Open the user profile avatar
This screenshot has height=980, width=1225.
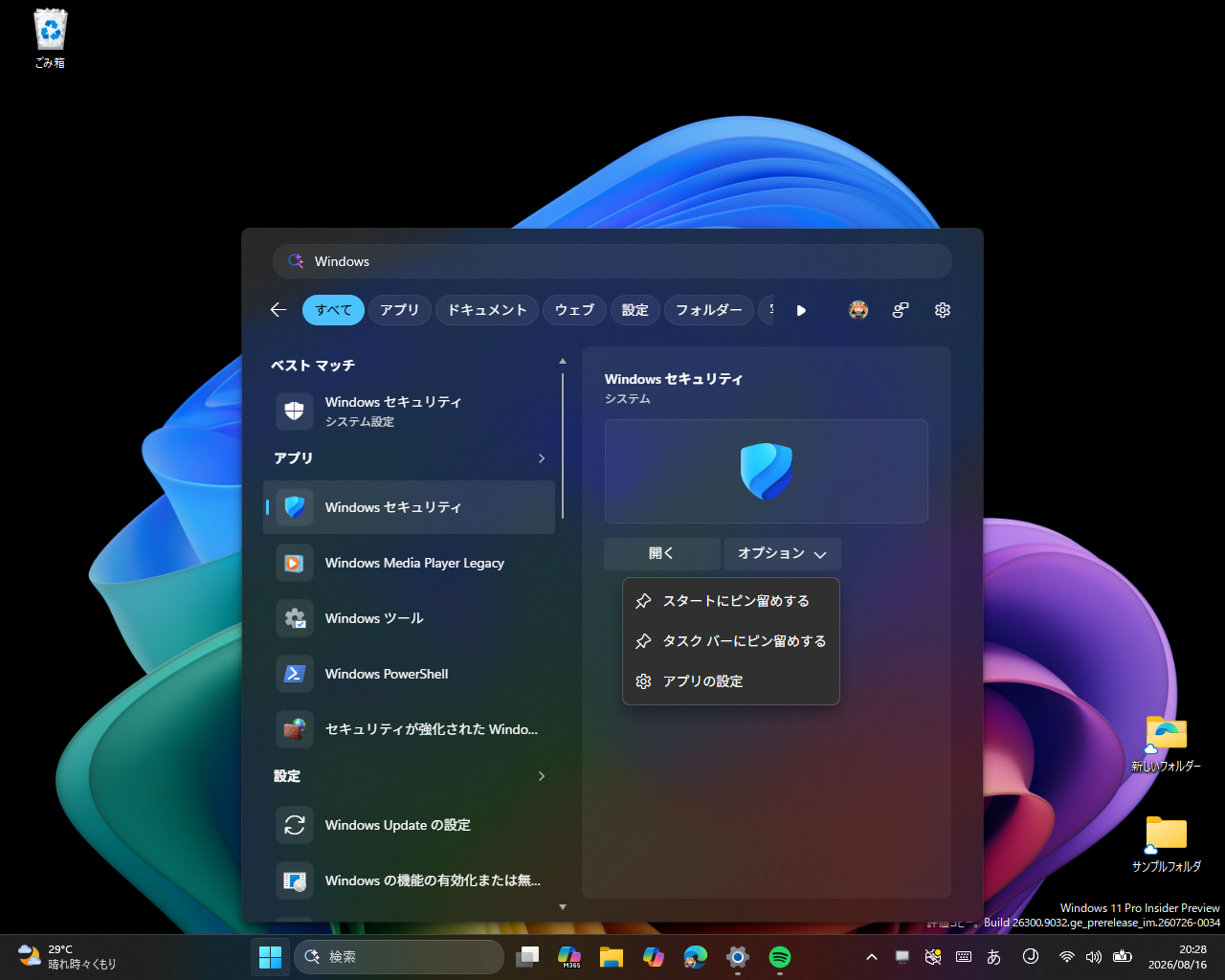point(858,310)
